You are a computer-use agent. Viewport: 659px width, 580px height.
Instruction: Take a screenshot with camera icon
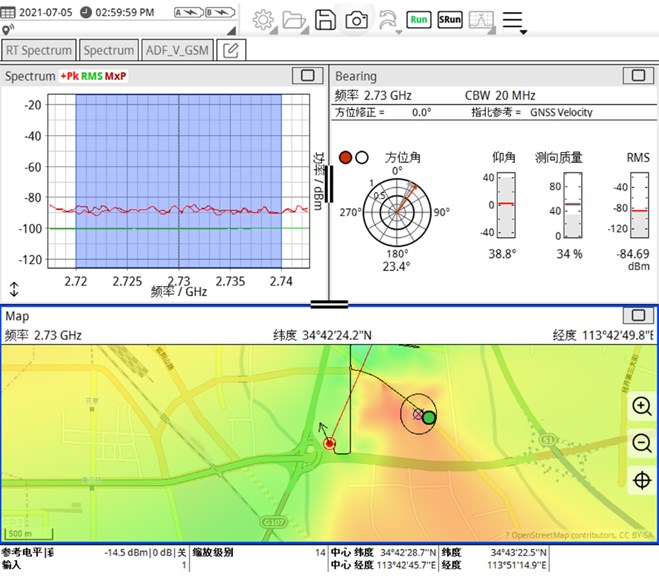(355, 20)
